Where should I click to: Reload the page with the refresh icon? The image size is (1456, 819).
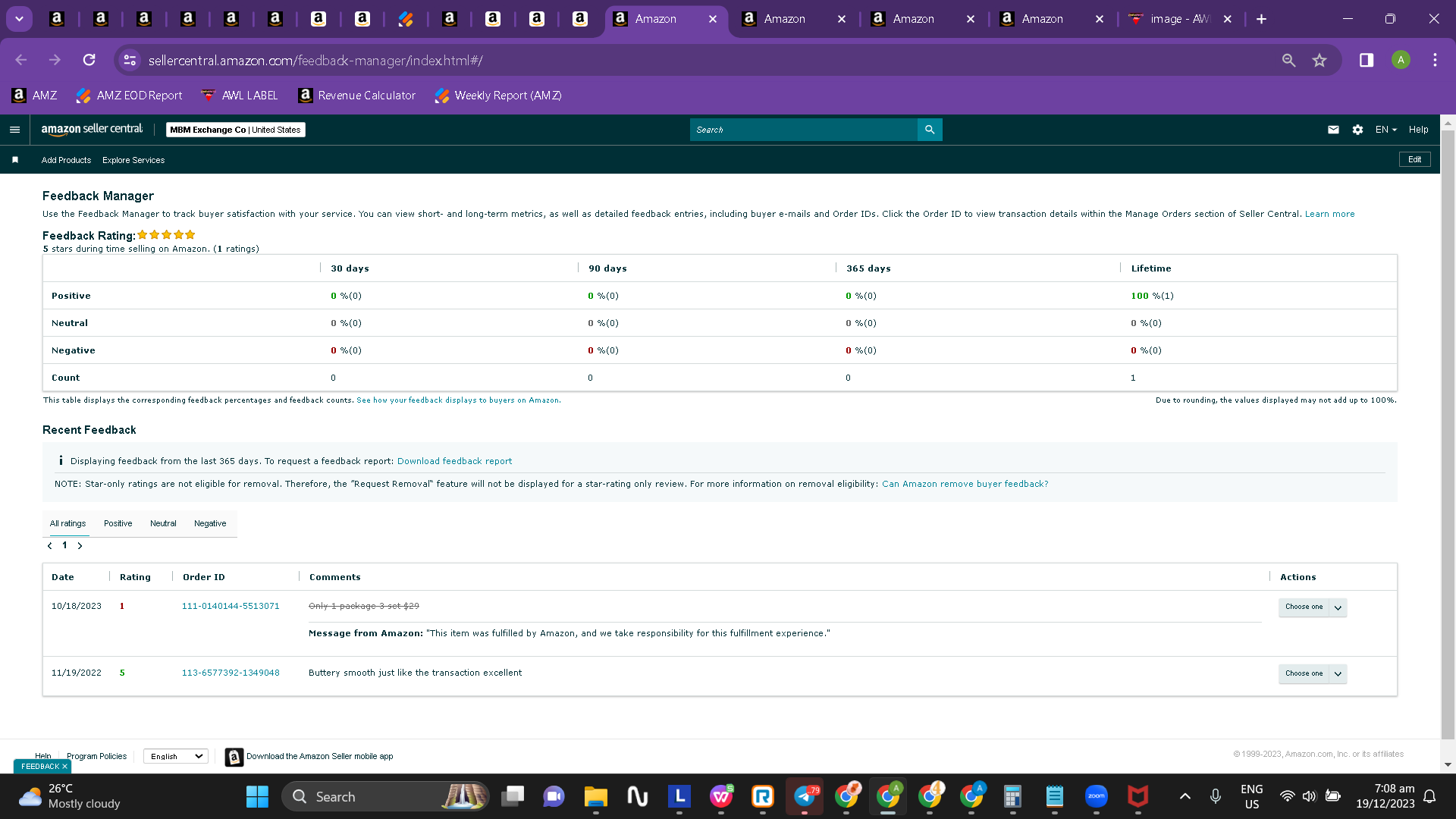89,60
